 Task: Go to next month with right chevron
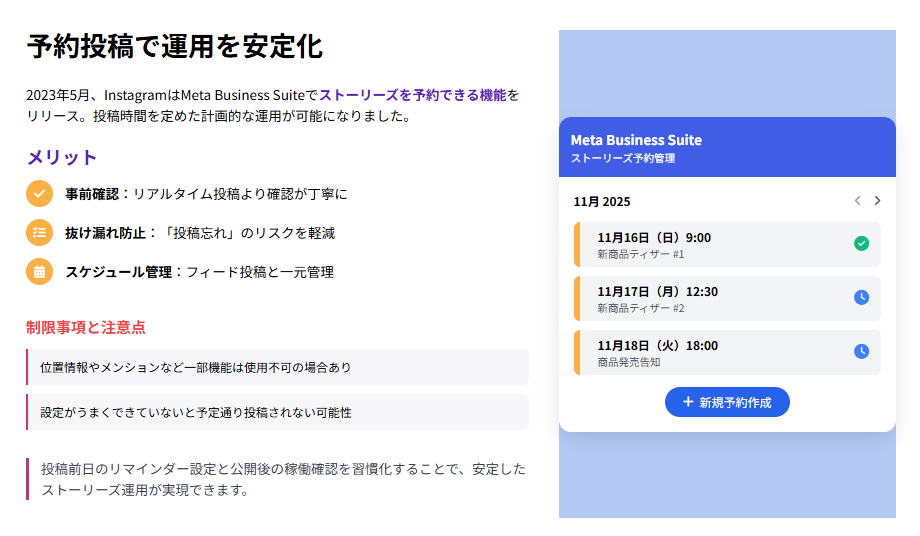(x=877, y=201)
